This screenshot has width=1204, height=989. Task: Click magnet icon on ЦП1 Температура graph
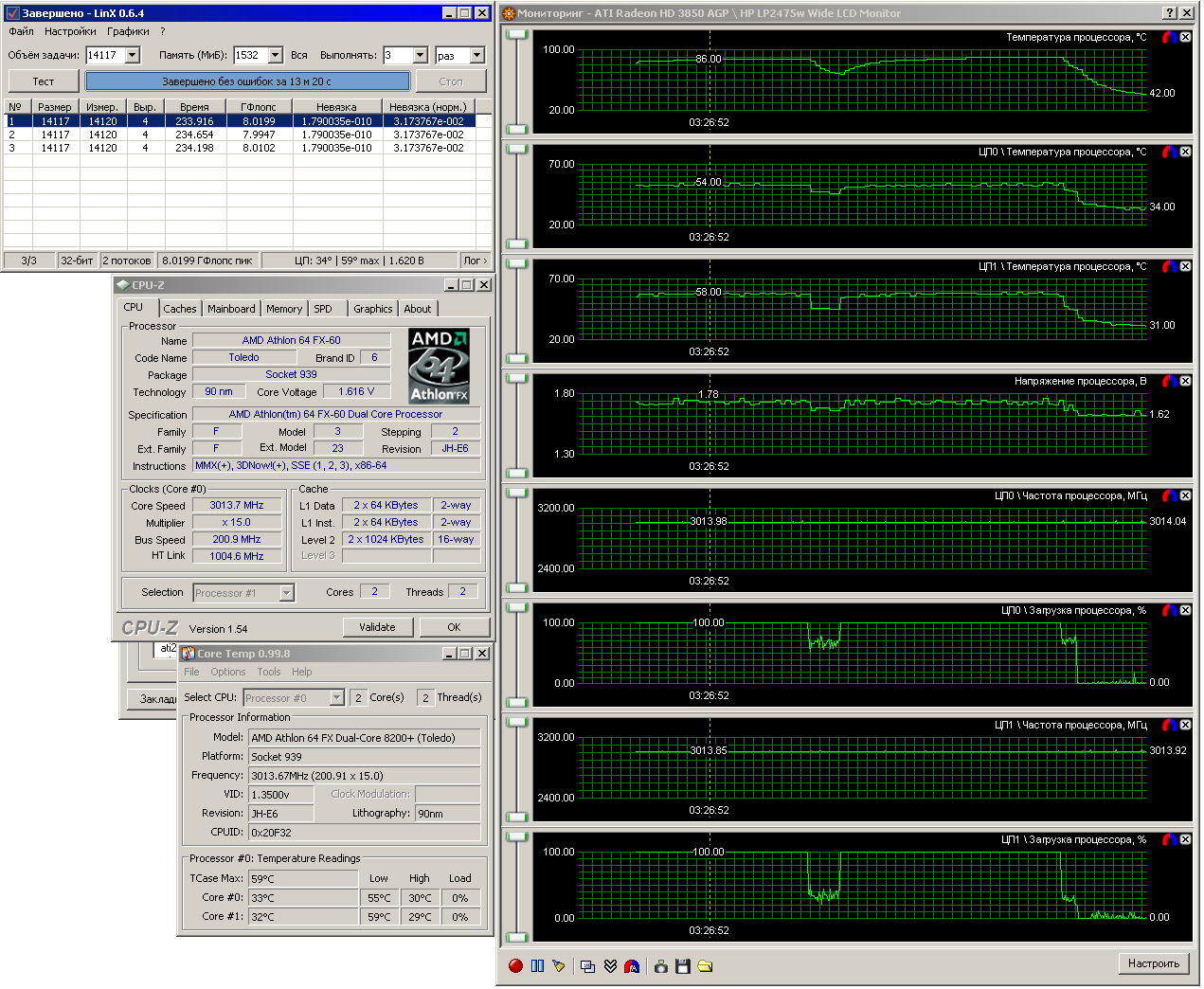click(x=1170, y=266)
